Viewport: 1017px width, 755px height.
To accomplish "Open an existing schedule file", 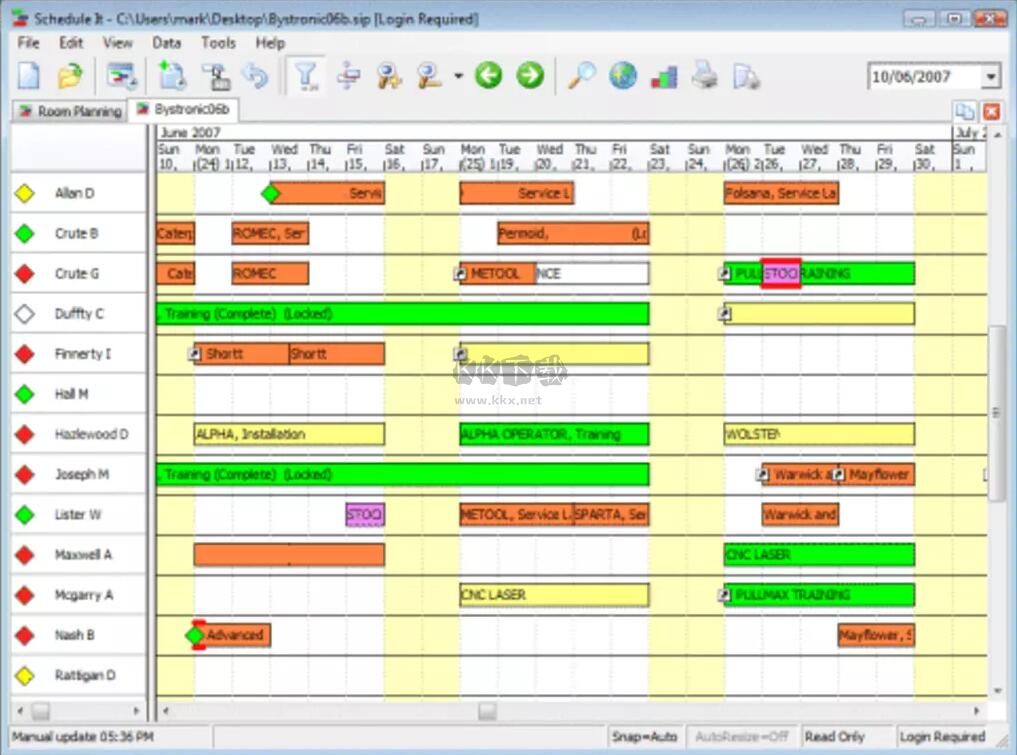I will [x=68, y=75].
